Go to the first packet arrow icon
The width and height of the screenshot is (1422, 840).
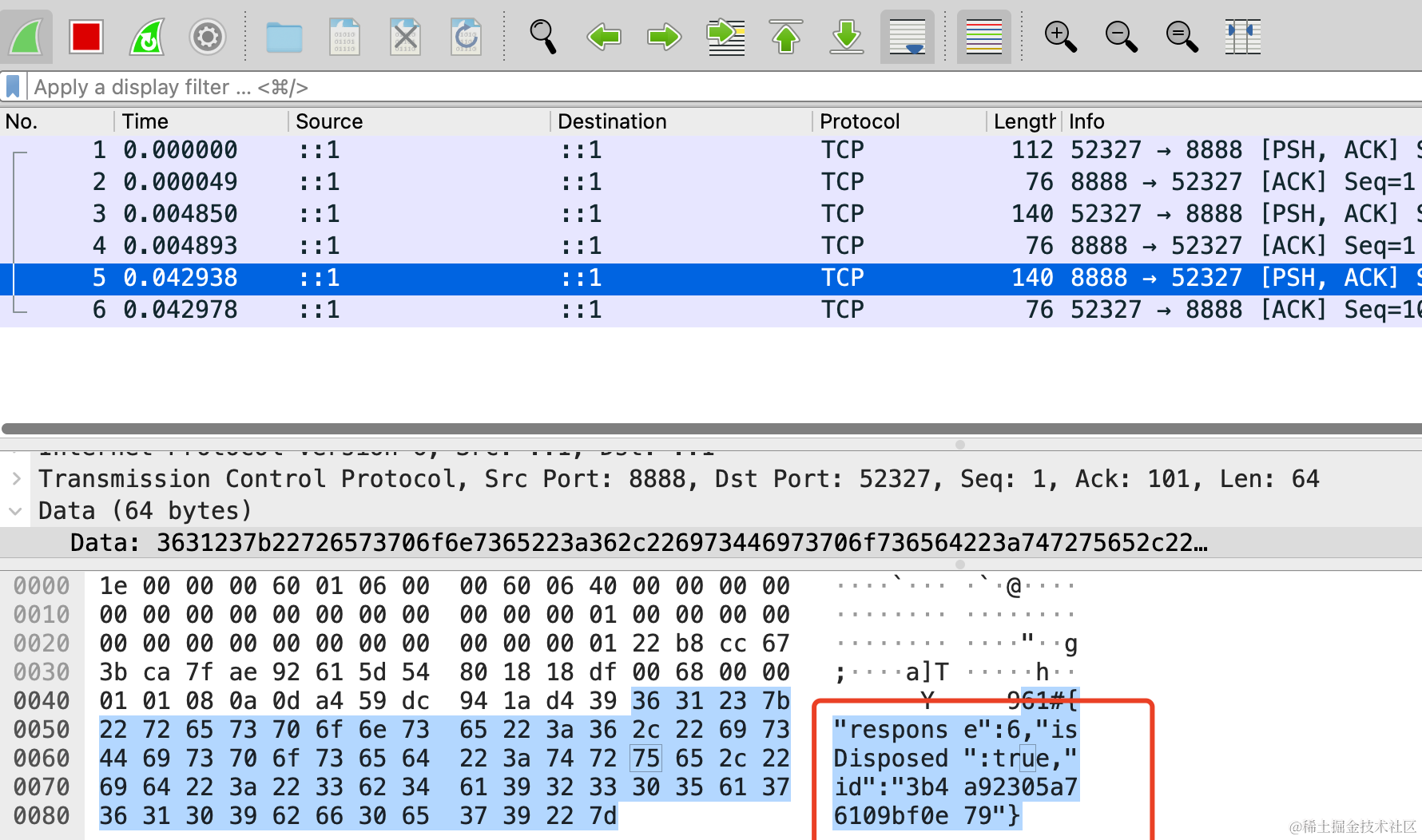point(786,37)
